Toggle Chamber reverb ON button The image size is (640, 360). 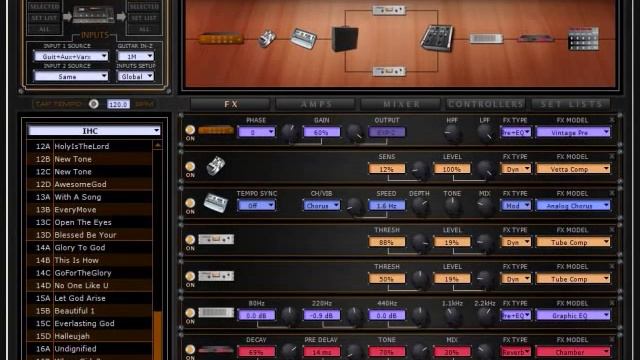(190, 349)
